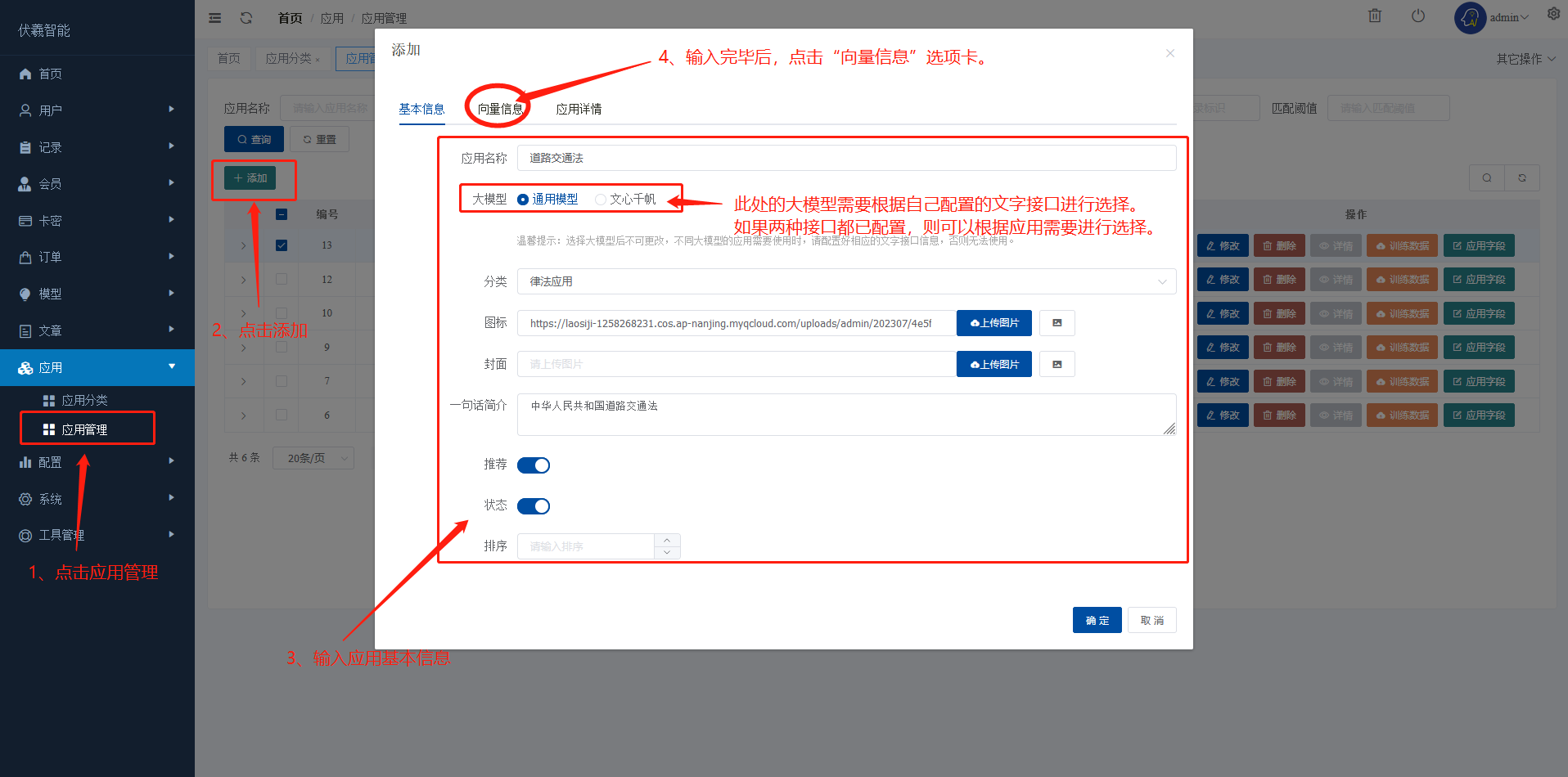The width and height of the screenshot is (1568, 777).
Task: Open the settings gear in top-right corner
Action: (1553, 14)
